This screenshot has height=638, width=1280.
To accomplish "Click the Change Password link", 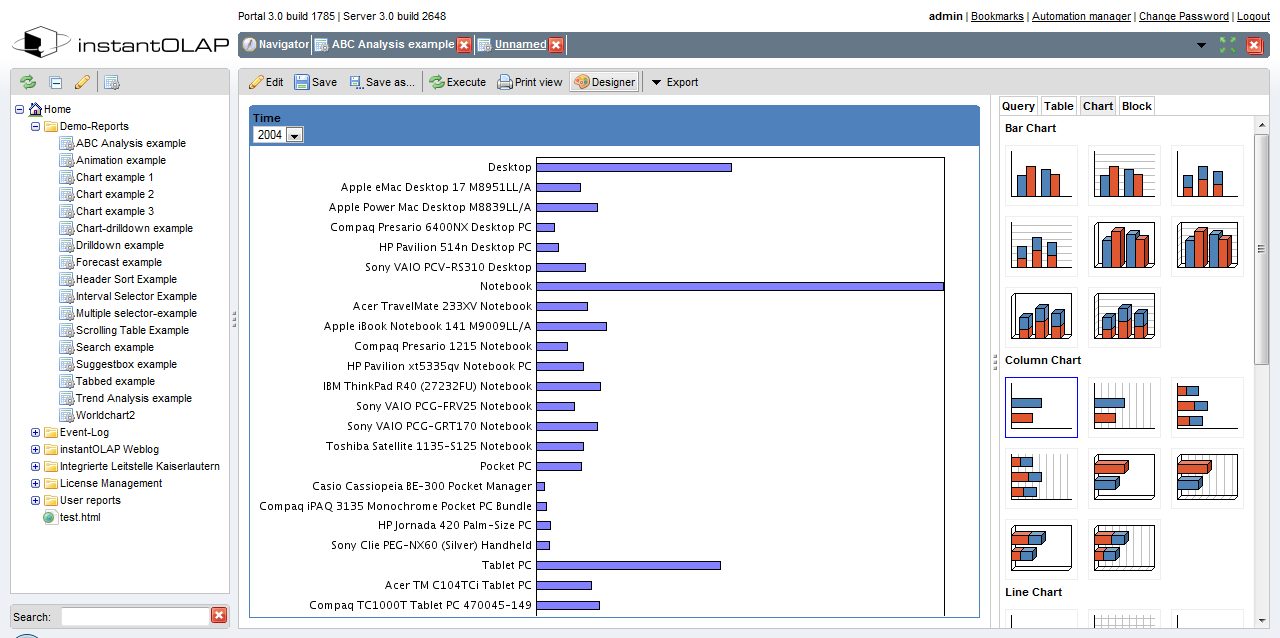I will [1184, 16].
